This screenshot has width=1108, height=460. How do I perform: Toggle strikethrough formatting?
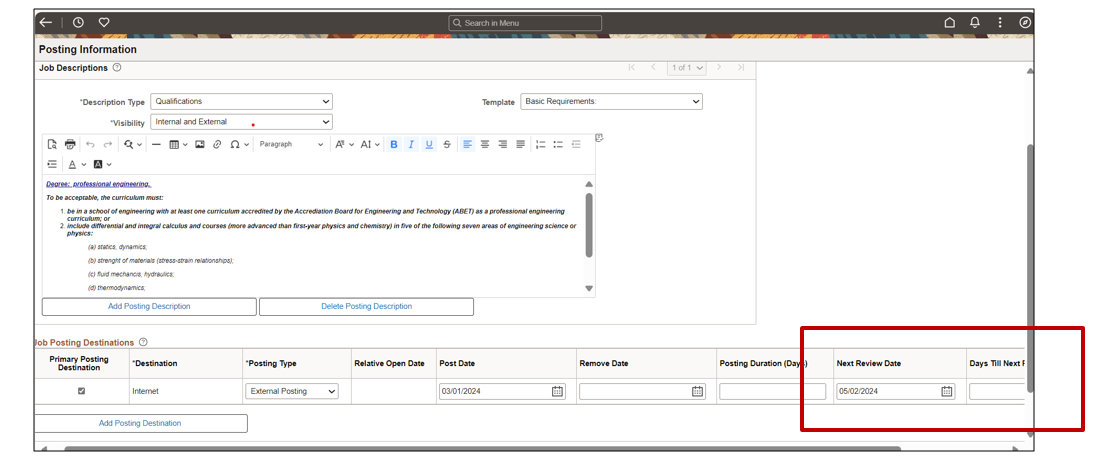[x=447, y=144]
